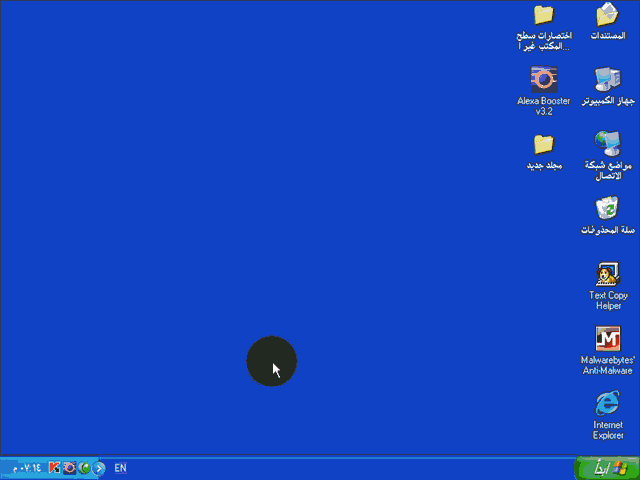The height and width of the screenshot is (480, 640).
Task: Click the Alexa Booster v3.2 icon label
Action: pos(543,106)
